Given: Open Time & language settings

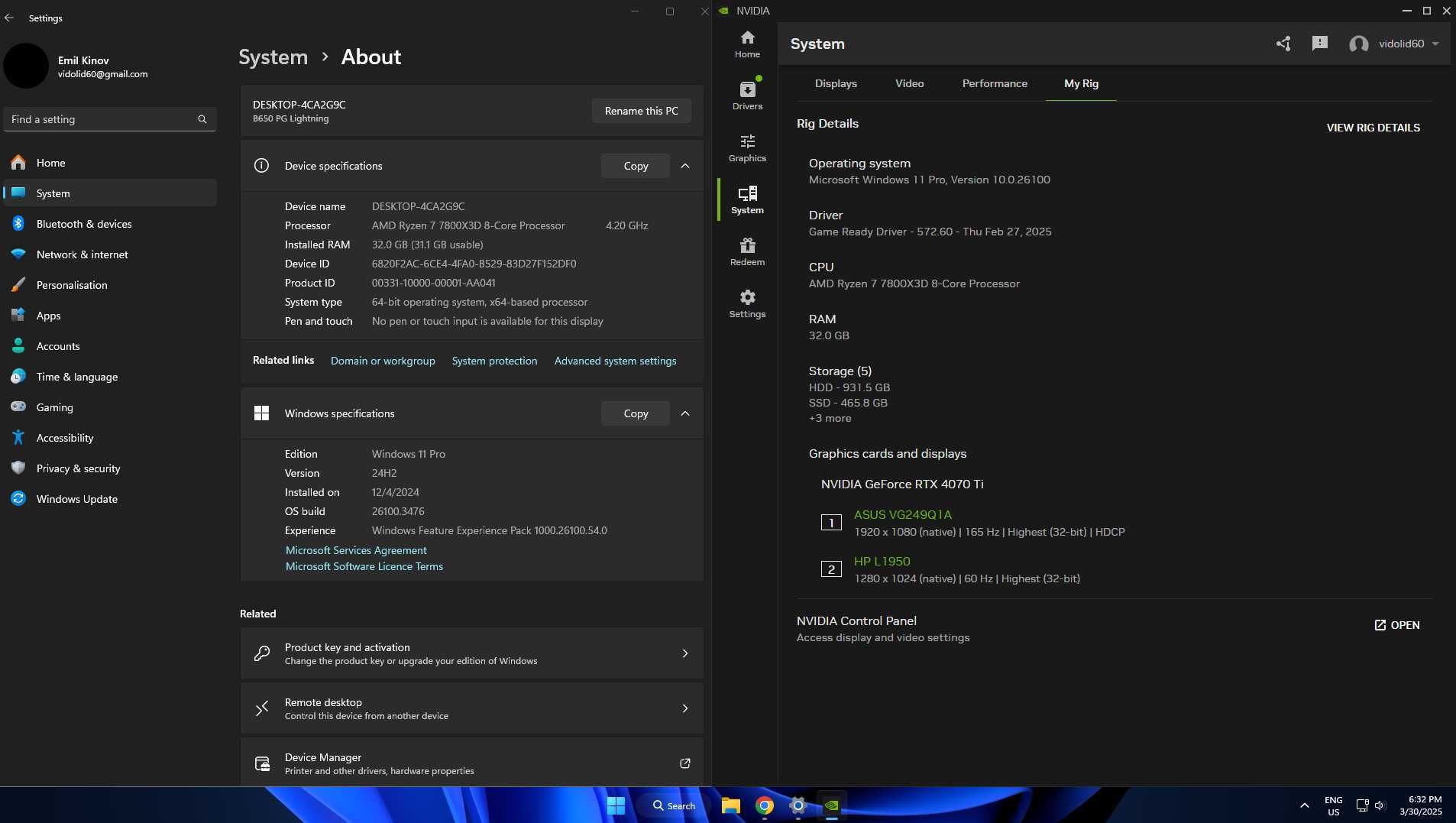Looking at the screenshot, I should coord(110,377).
